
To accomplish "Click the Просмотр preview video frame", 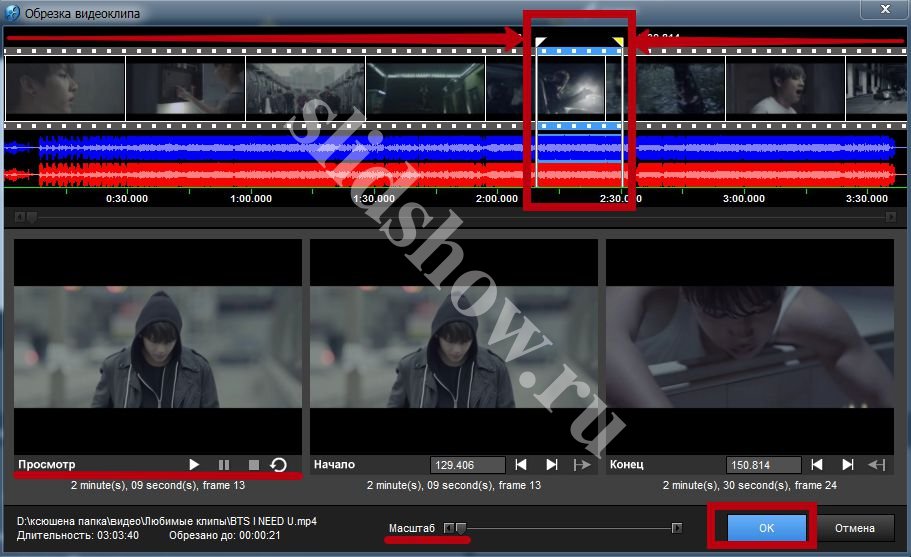I will click(x=158, y=347).
